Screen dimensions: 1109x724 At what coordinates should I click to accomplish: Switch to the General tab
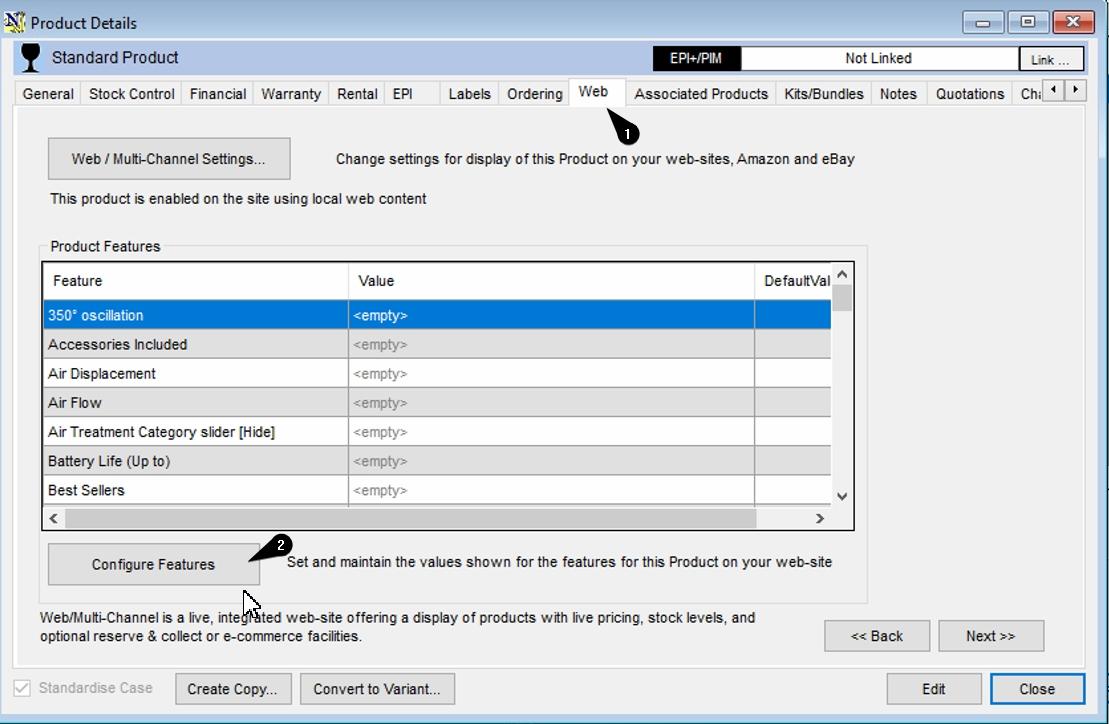pyautogui.click(x=48, y=93)
